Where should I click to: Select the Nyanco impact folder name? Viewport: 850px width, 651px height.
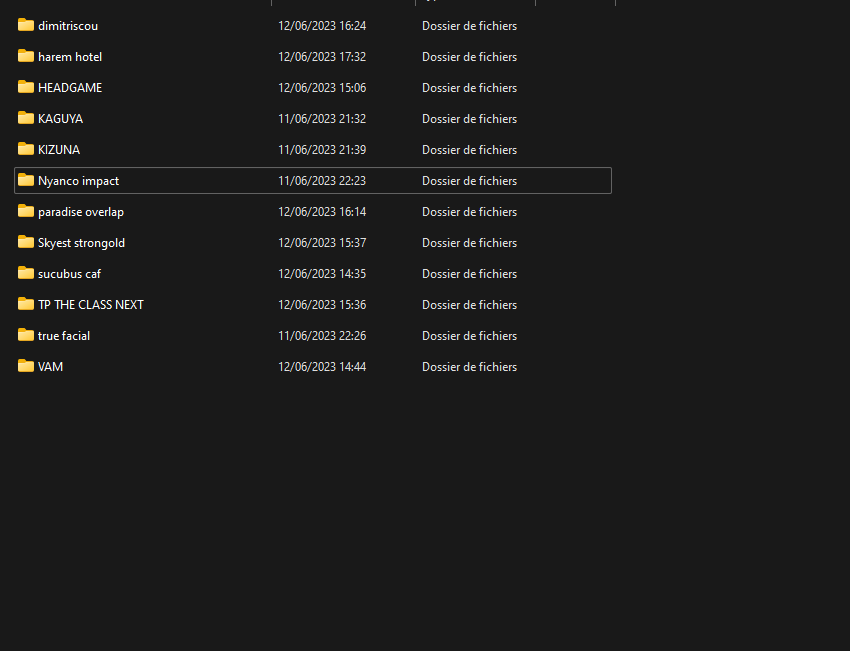[x=78, y=181]
